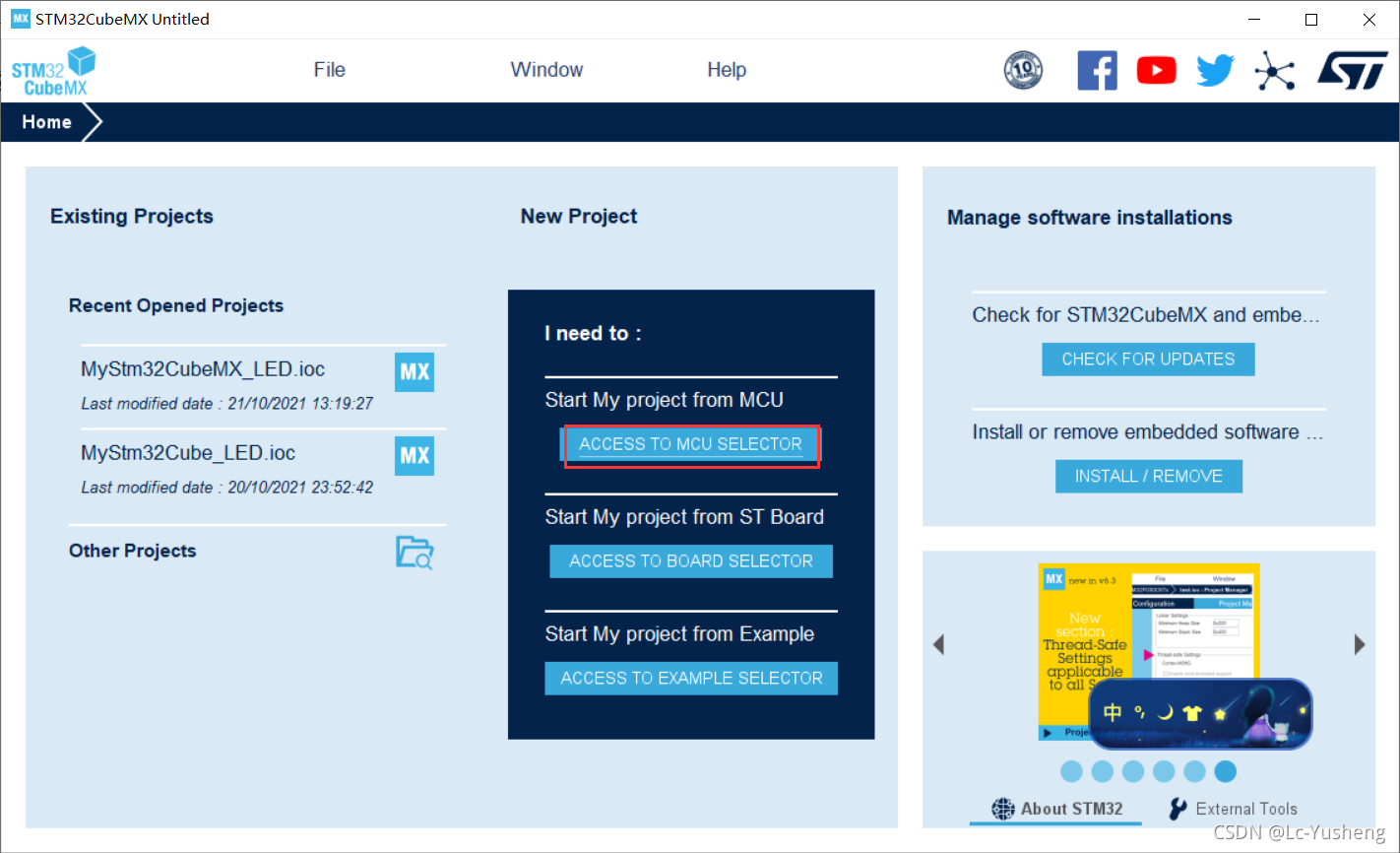Click the globe icon by About STM32
The width and height of the screenshot is (1400, 853).
point(1003,809)
